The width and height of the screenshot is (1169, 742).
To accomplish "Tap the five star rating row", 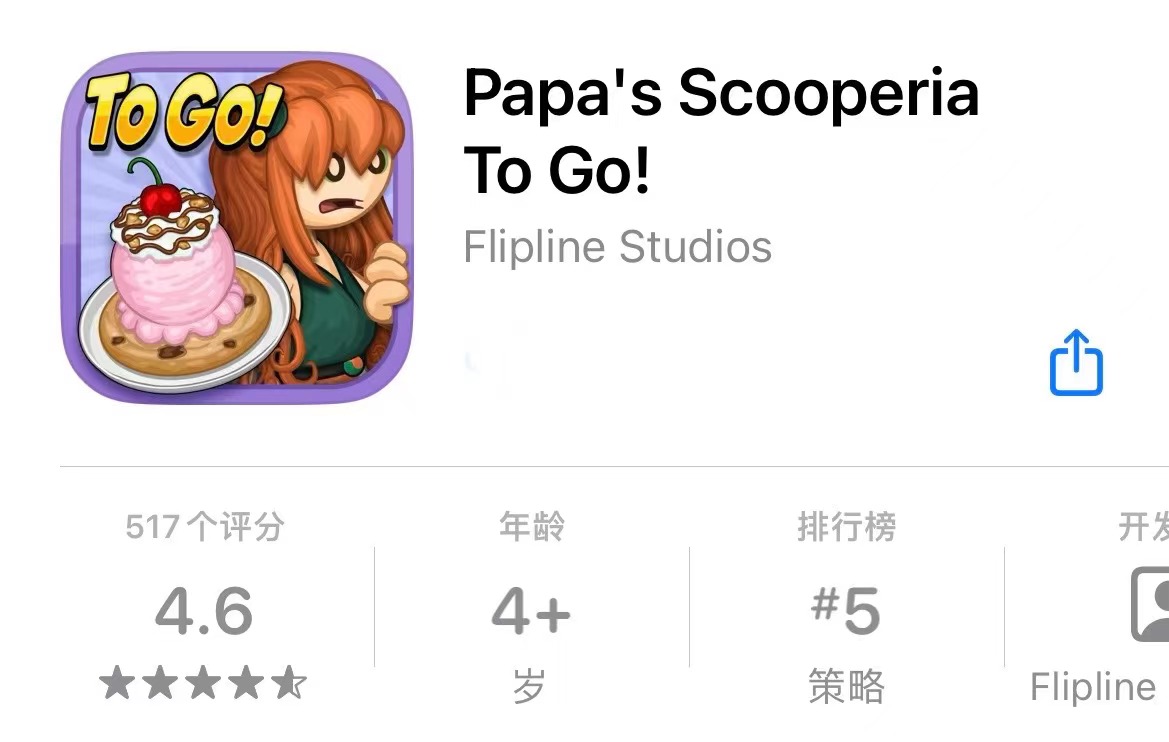I will point(203,683).
